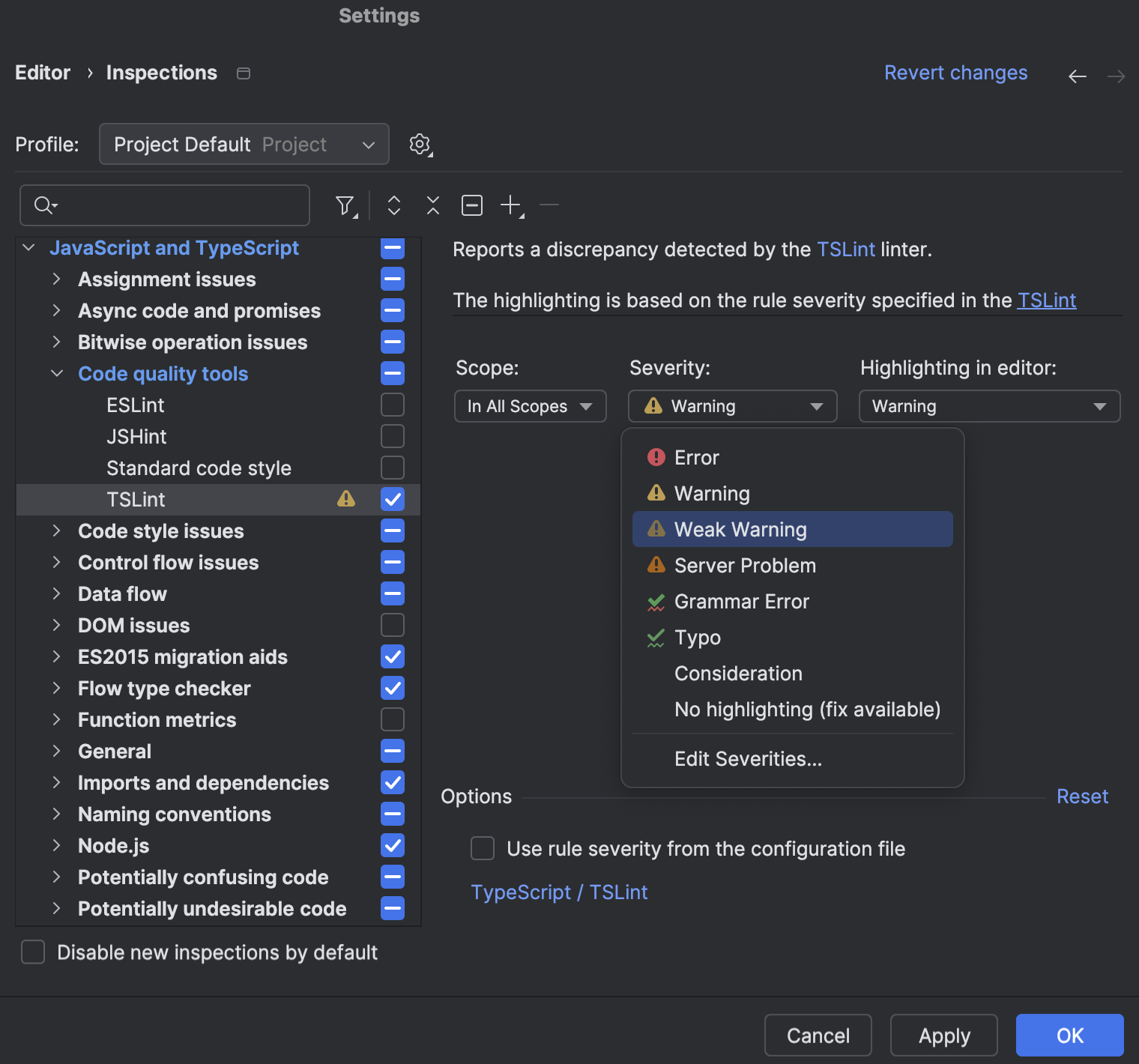Select Weak Warning from the severity menu

(739, 529)
